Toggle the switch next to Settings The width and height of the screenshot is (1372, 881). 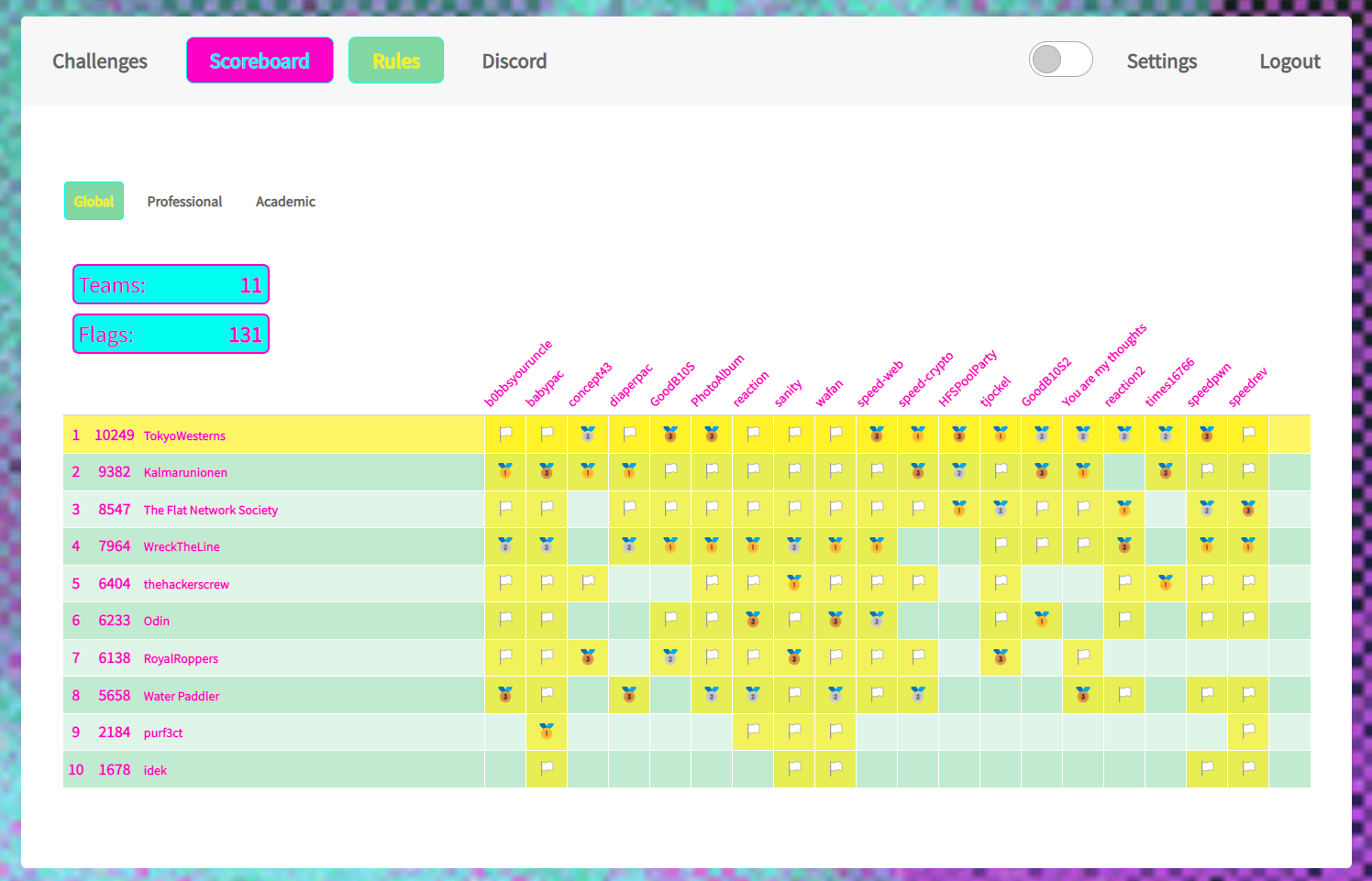[x=1060, y=61]
